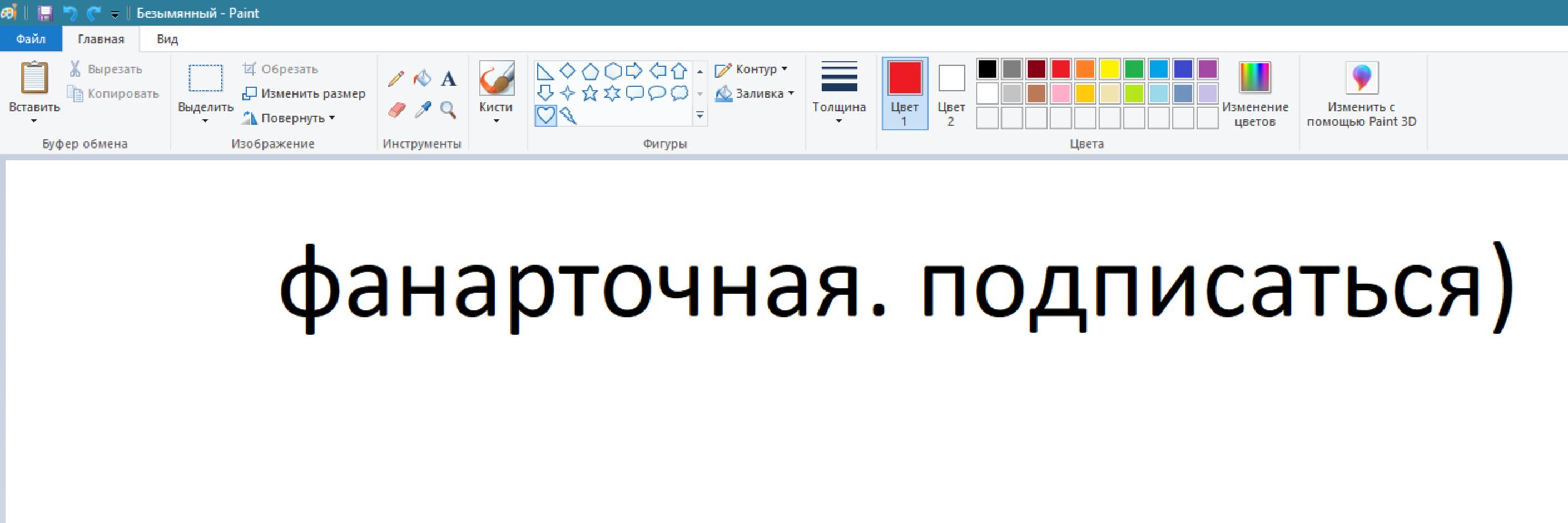
Task: Choose the right arrow shape
Action: tap(634, 71)
